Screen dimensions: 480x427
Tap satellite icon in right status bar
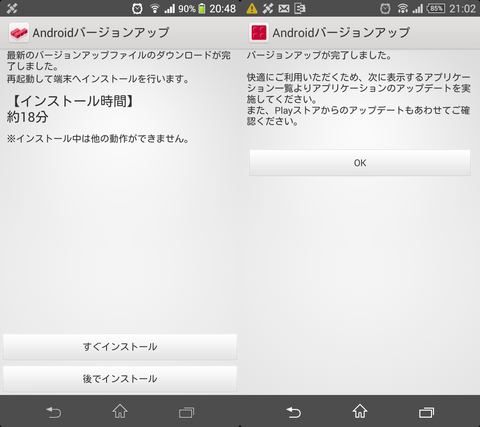(x=268, y=8)
